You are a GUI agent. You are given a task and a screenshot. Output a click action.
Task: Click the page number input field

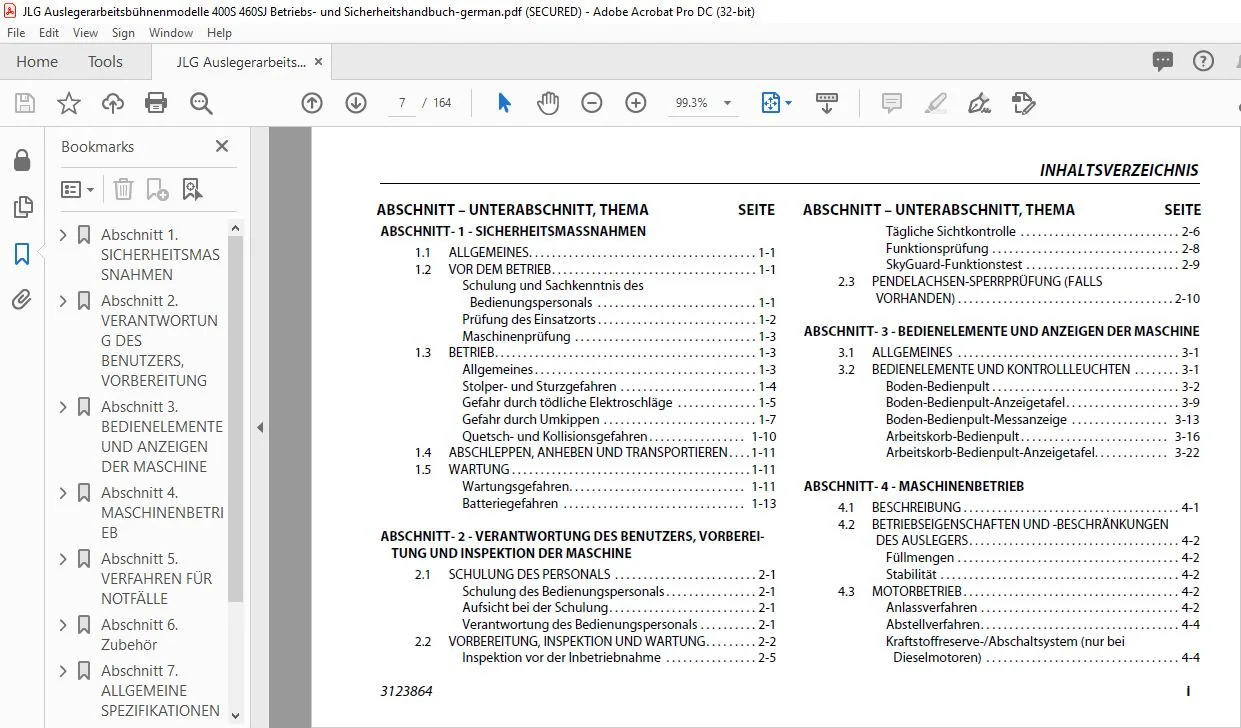[401, 103]
